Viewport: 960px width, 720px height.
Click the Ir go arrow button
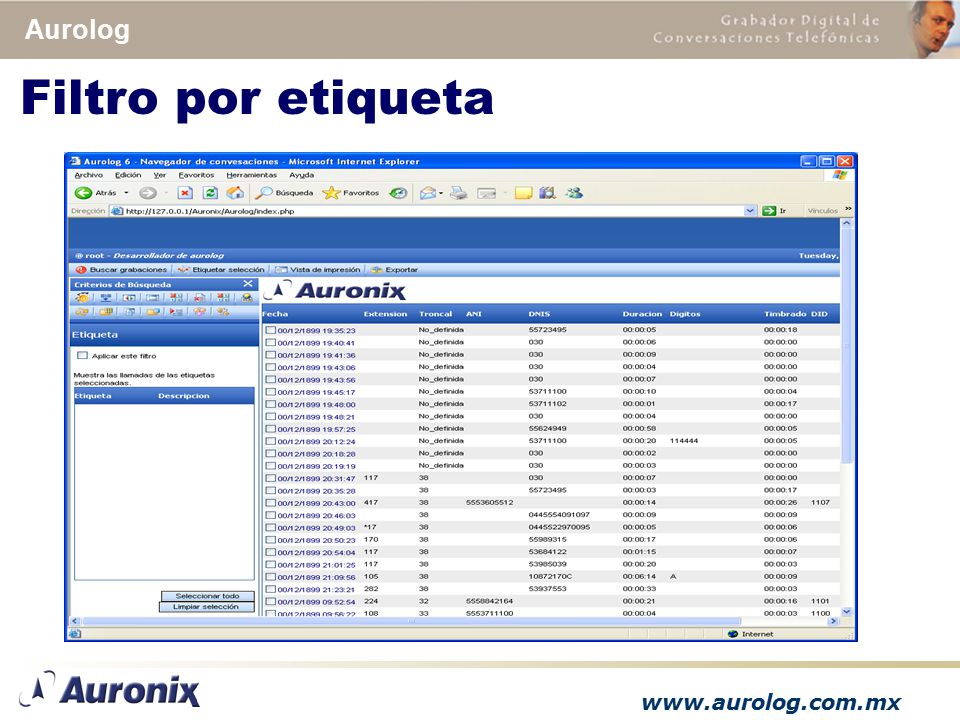pos(769,211)
